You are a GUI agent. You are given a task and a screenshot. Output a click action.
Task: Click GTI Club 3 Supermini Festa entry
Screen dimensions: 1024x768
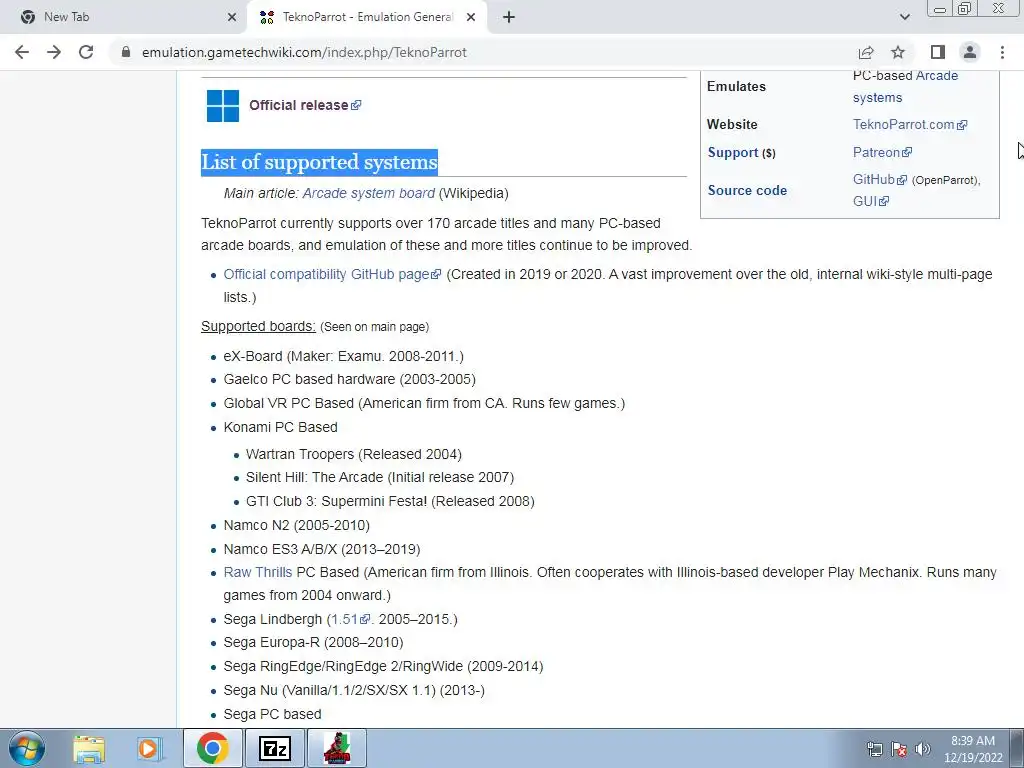coord(390,501)
